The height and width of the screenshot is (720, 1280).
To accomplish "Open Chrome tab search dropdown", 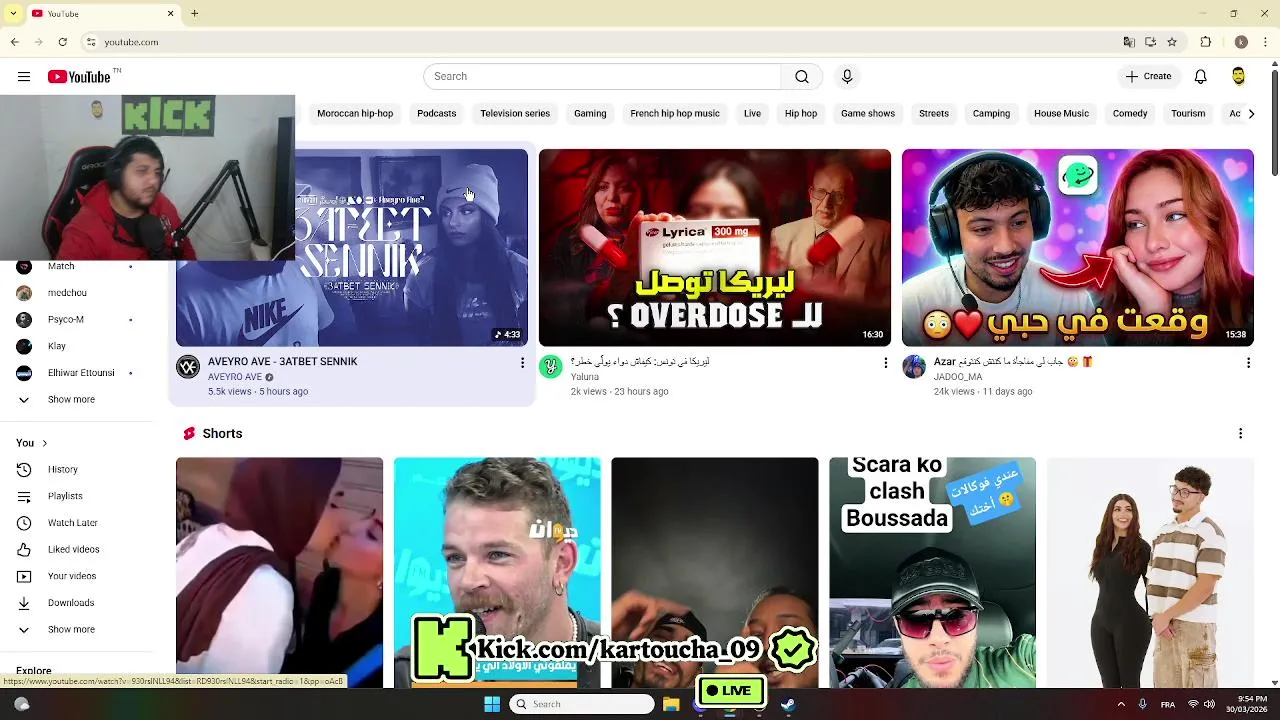I will 13,14.
